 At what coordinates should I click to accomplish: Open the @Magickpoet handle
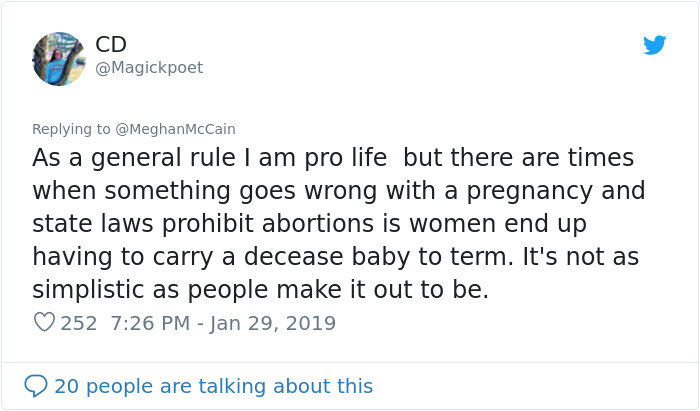coord(149,68)
